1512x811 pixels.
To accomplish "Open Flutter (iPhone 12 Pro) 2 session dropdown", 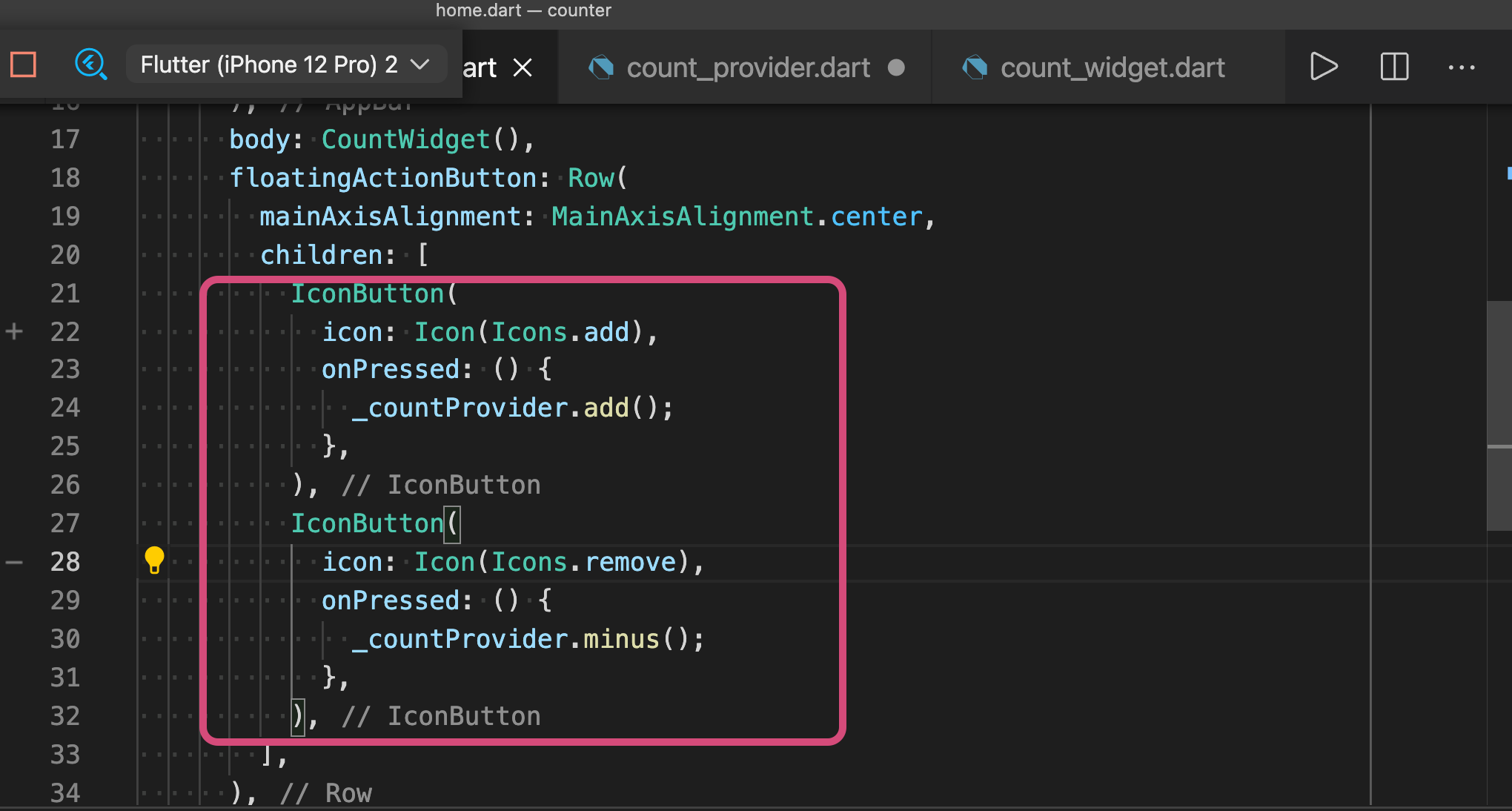I will pyautogui.click(x=269, y=65).
